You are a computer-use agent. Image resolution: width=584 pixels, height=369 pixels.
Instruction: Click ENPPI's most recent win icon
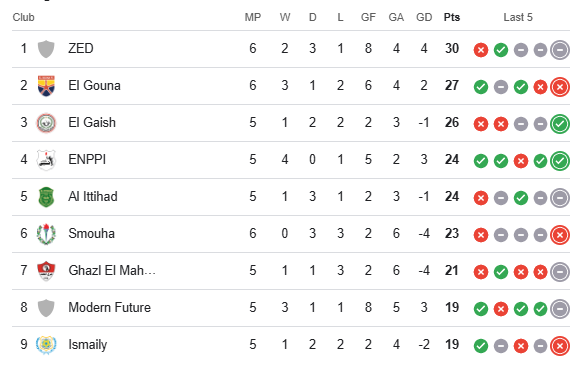click(560, 161)
